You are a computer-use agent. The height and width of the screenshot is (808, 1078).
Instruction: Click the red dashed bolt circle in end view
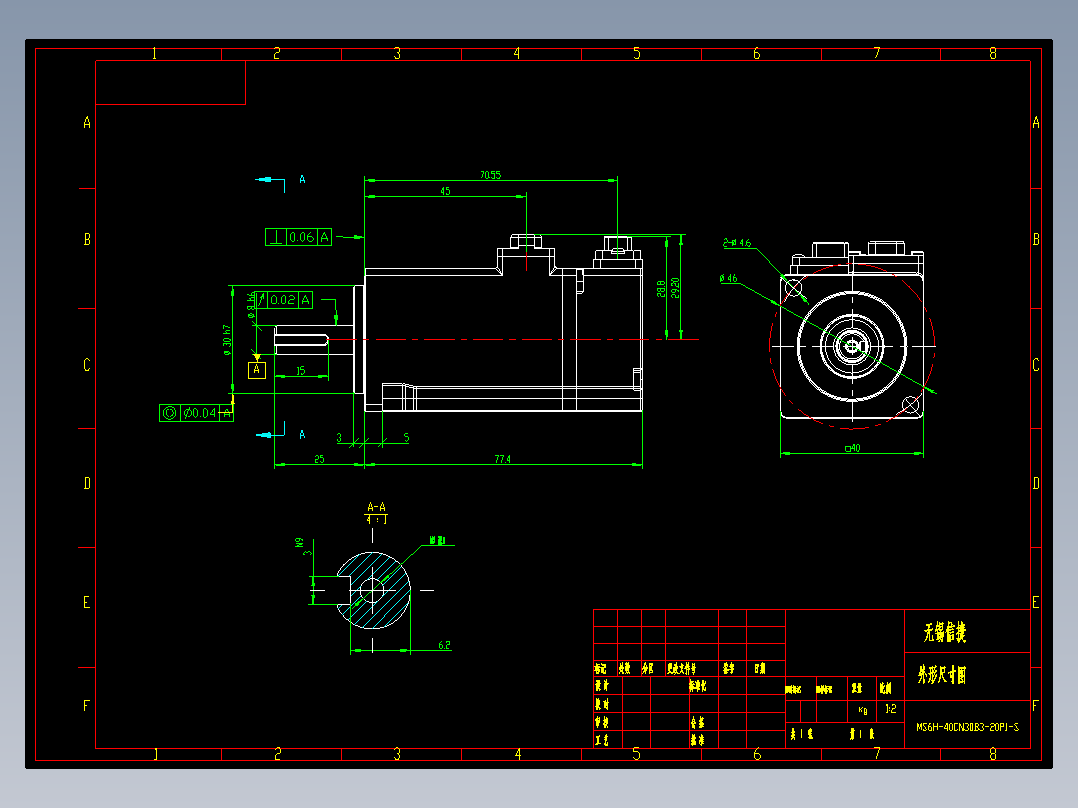tap(852, 346)
